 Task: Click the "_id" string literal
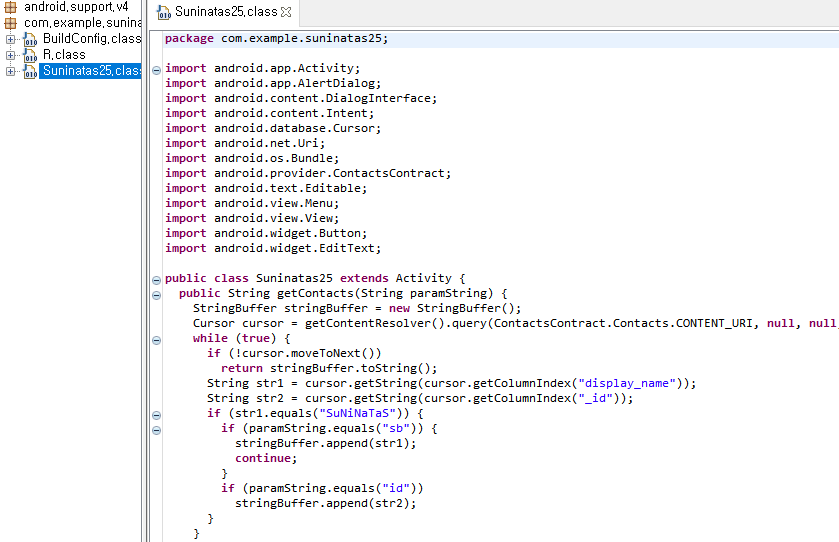click(596, 398)
